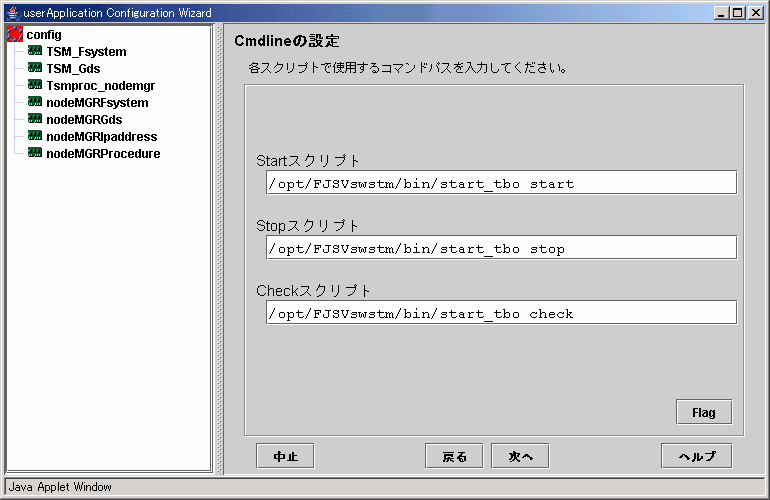Click the 次へ next button

(x=520, y=456)
